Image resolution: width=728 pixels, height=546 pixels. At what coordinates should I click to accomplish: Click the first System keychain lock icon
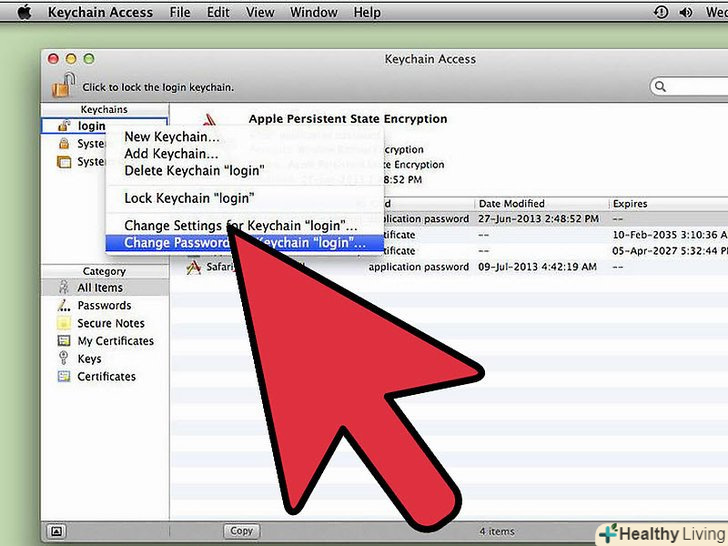click(64, 143)
